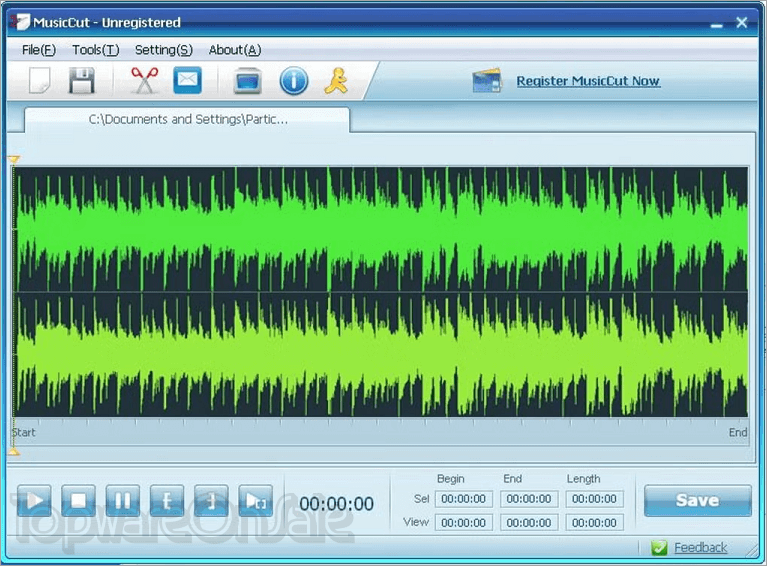Click the View Begin time field
Image resolution: width=767 pixels, height=566 pixels.
[463, 522]
